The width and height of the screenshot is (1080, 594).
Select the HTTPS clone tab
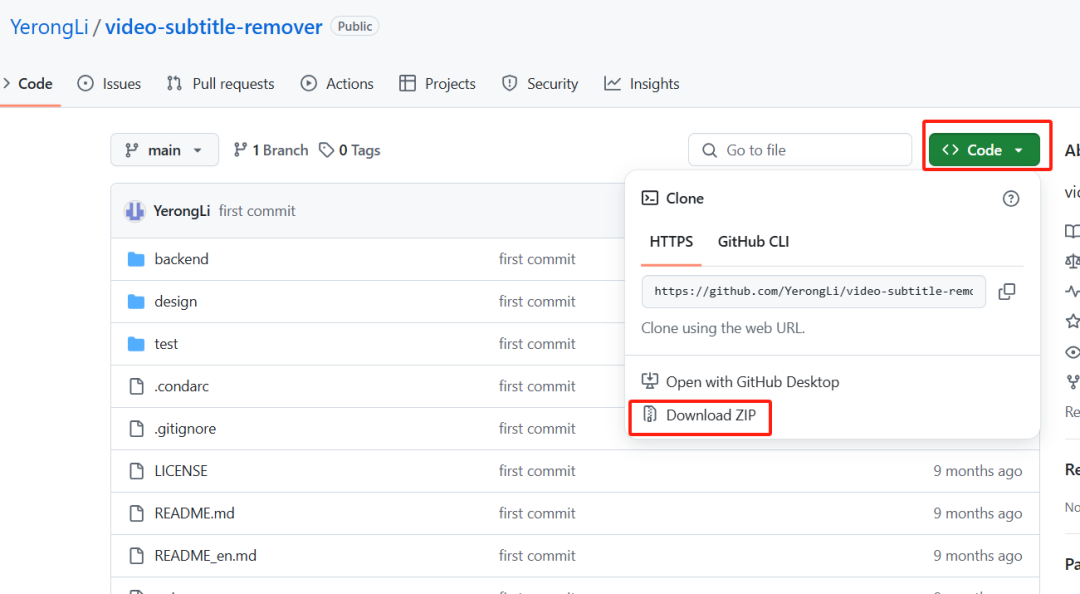[x=671, y=242]
